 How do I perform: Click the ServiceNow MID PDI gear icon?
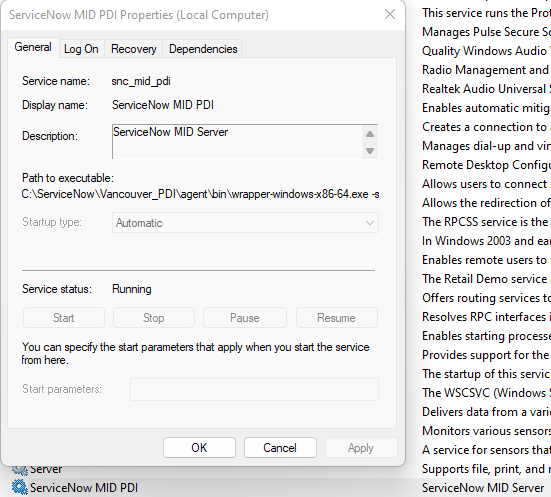coord(19,487)
